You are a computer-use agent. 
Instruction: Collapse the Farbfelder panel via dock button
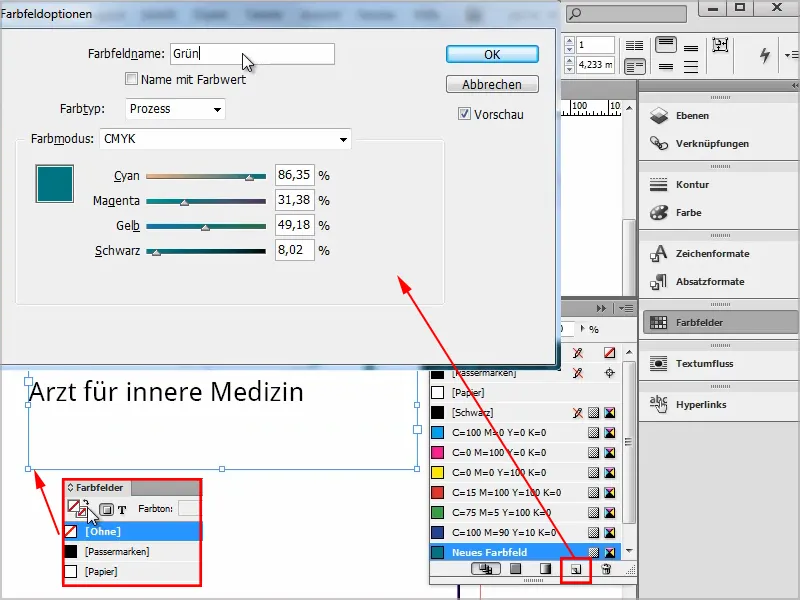pyautogui.click(x=720, y=322)
